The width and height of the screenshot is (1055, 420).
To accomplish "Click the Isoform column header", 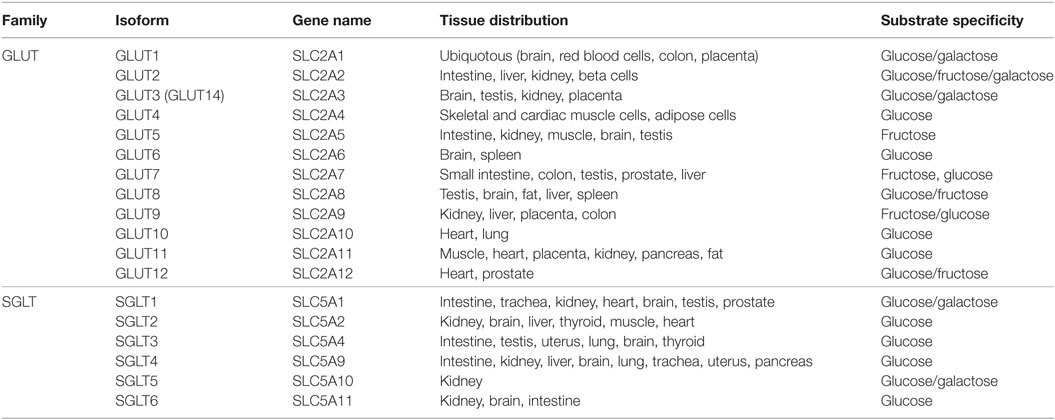I will point(142,21).
